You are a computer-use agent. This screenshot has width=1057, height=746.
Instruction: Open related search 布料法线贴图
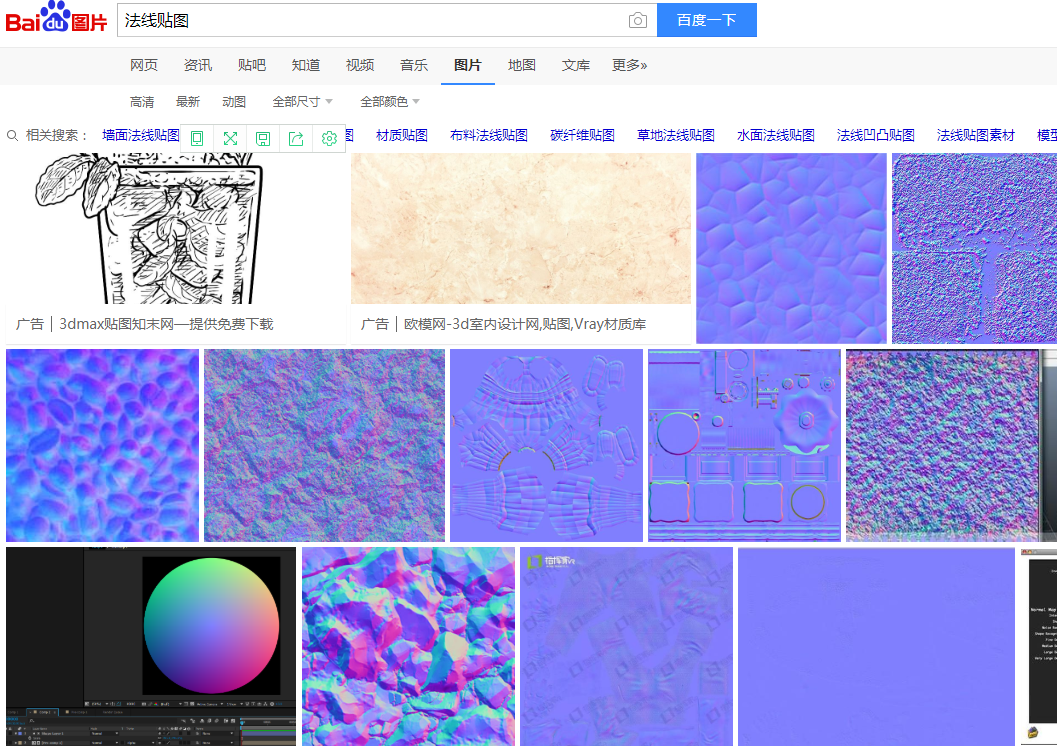click(489, 135)
